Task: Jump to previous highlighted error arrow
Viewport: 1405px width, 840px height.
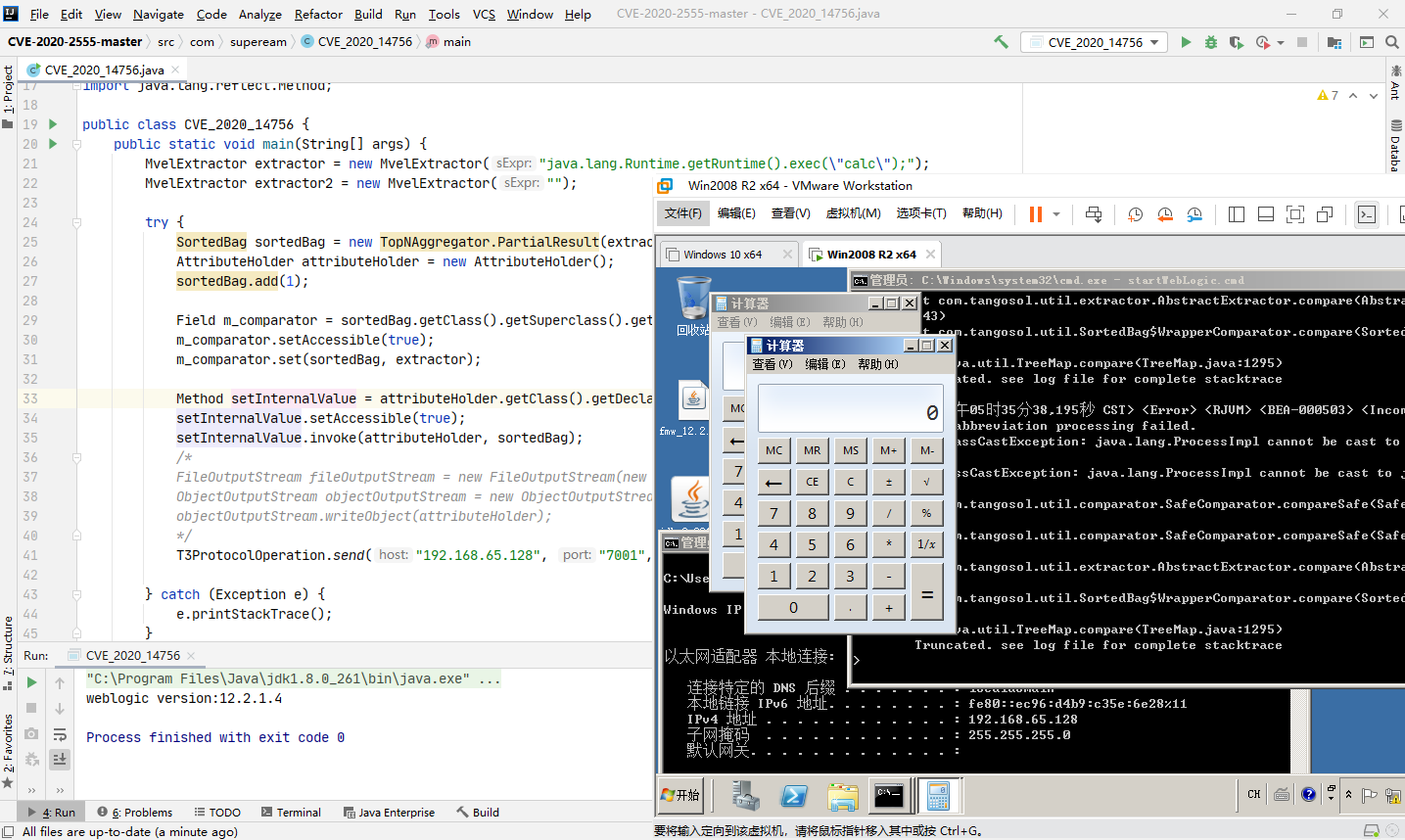Action: tap(1353, 95)
